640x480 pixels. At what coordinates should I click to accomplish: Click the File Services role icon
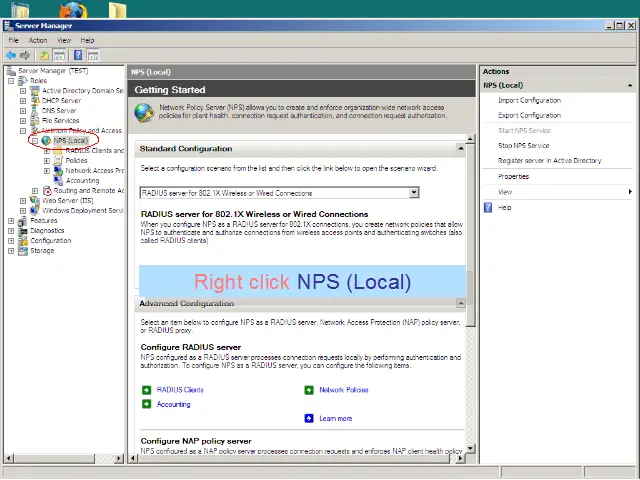[35, 120]
